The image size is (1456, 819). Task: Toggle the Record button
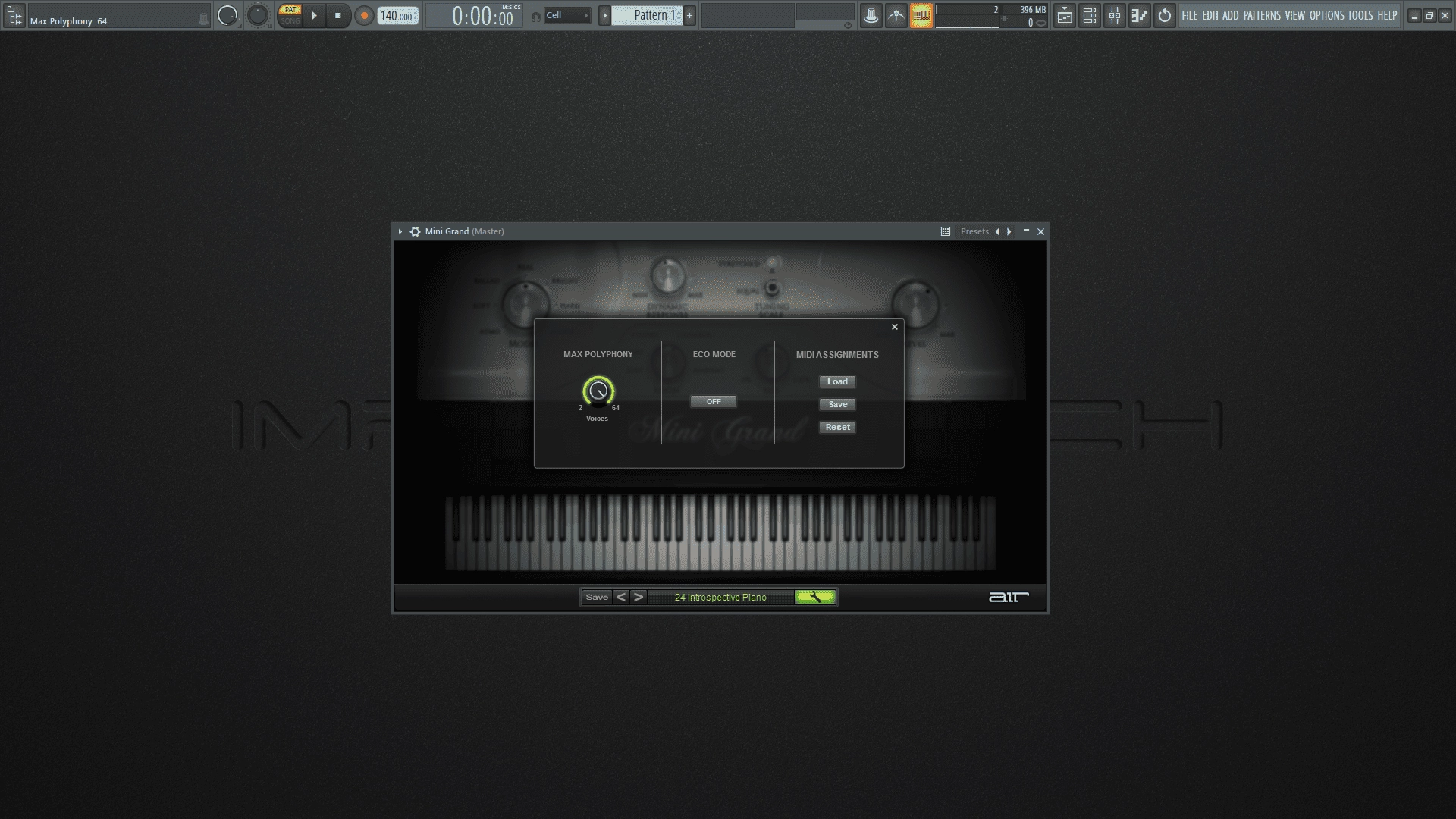pyautogui.click(x=364, y=15)
